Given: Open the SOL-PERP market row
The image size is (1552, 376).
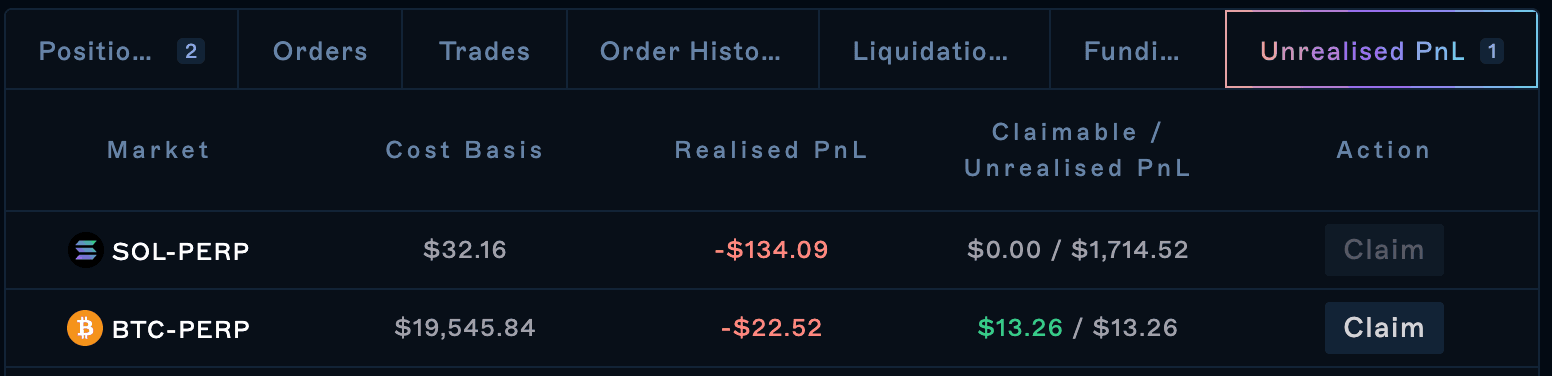Looking at the screenshot, I should pos(771,250).
